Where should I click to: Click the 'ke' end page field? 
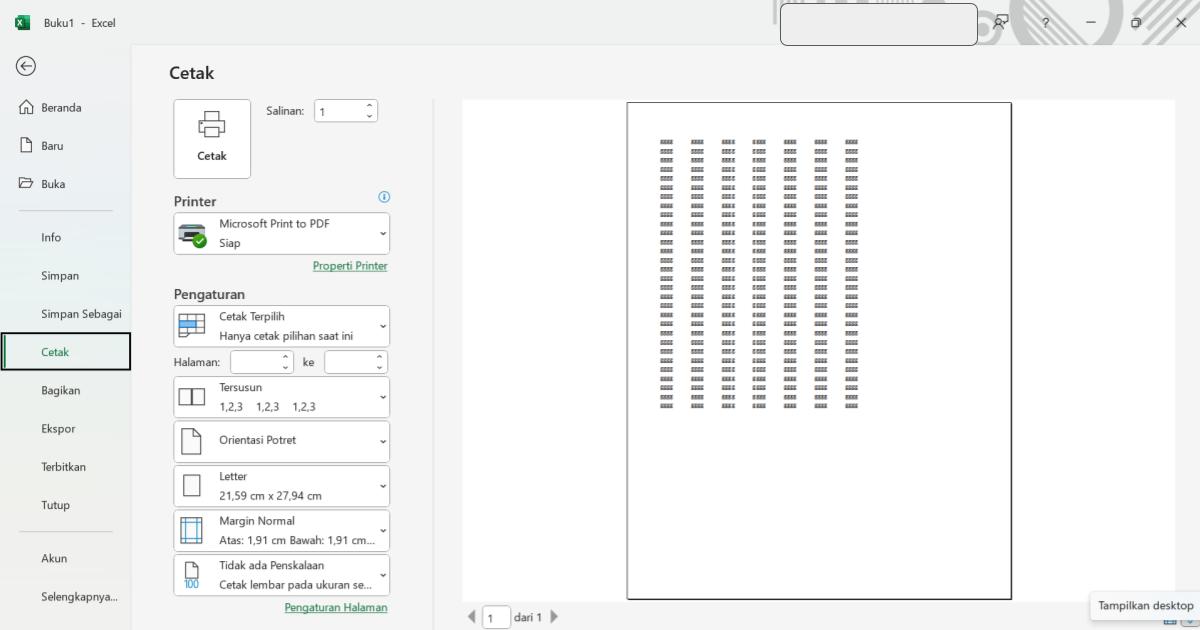(348, 362)
